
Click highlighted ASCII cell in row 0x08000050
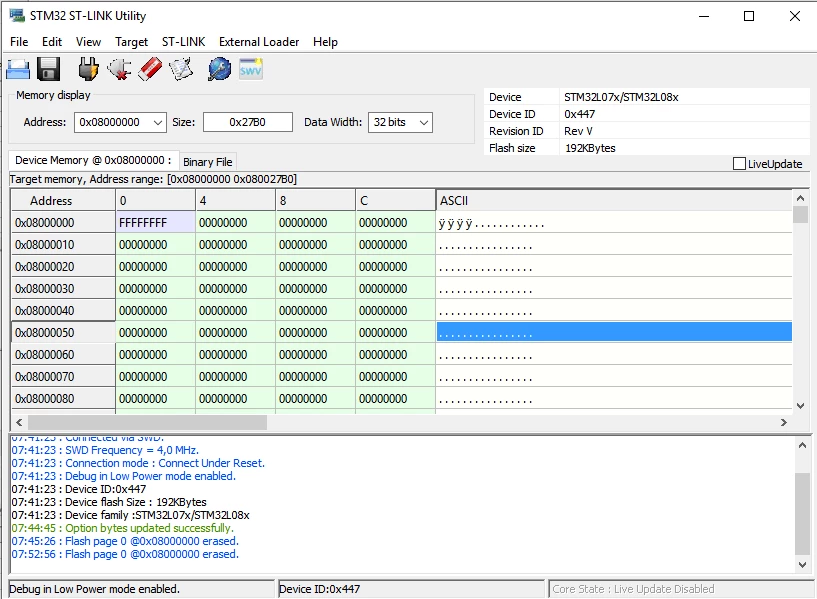click(x=614, y=332)
